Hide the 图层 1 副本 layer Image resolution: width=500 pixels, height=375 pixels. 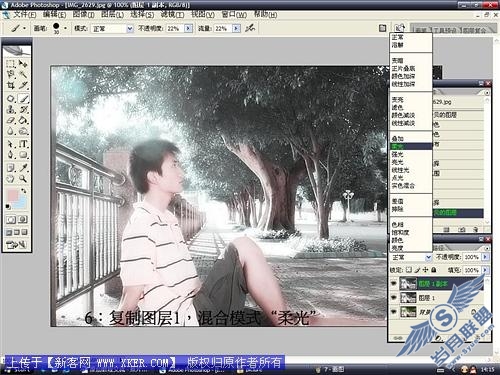pos(394,284)
